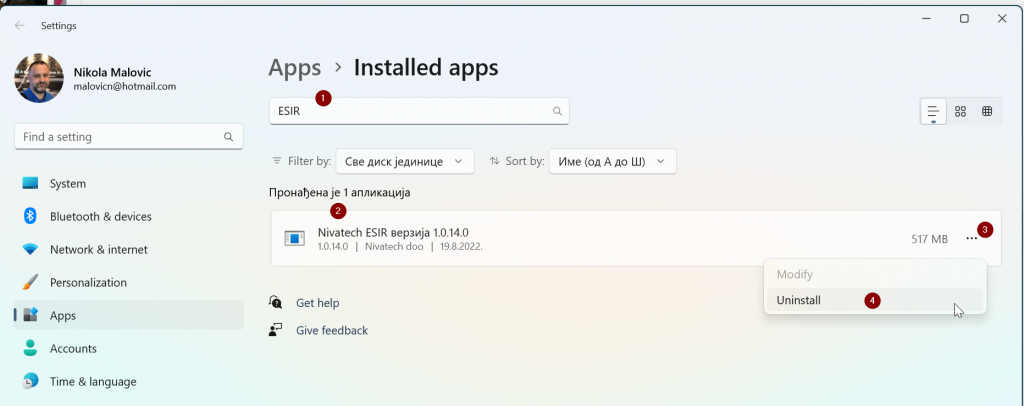Click the System monitor icon in sidebar
This screenshot has width=1024, height=406.
tap(30, 183)
